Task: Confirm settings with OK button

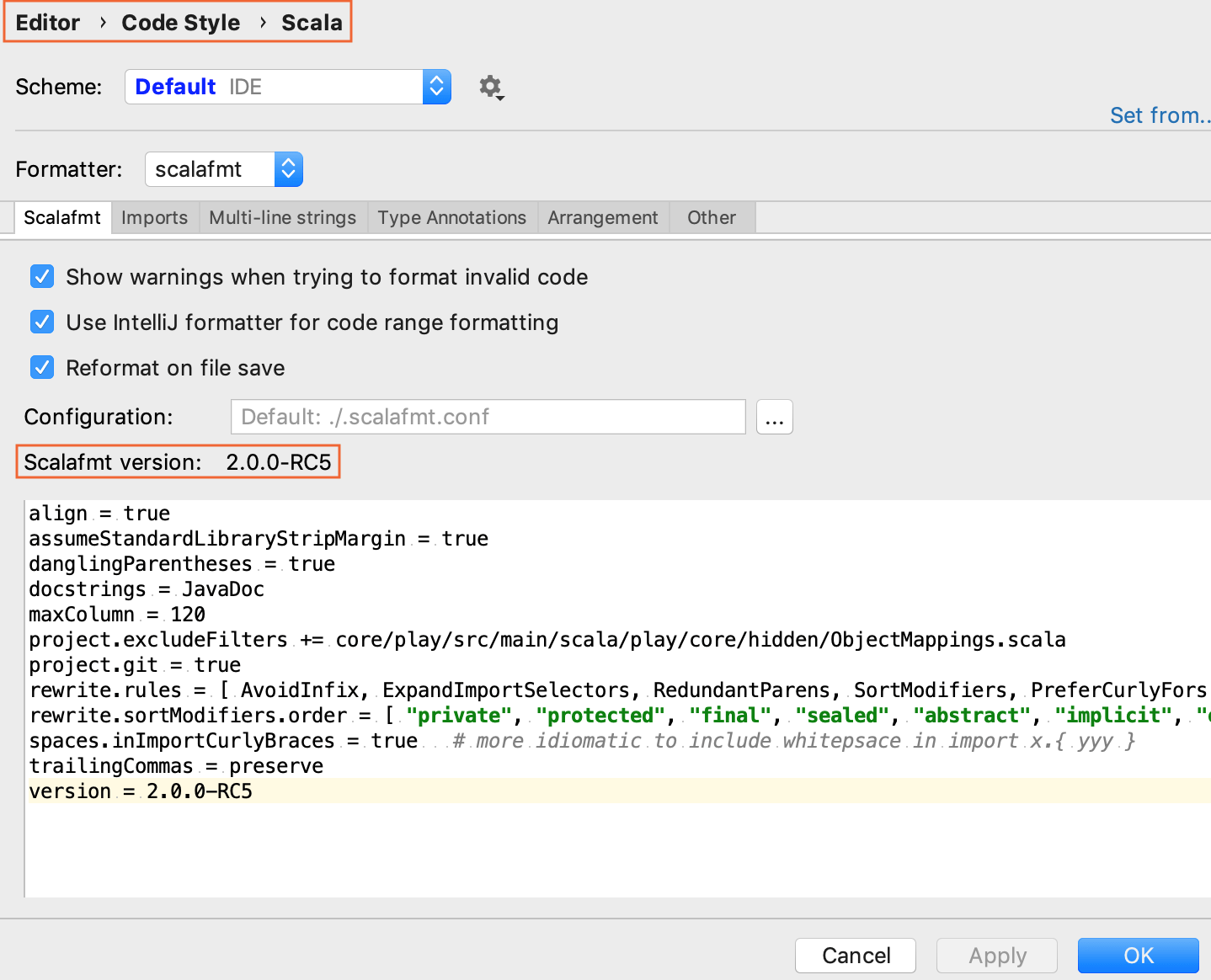Action: [1138, 955]
